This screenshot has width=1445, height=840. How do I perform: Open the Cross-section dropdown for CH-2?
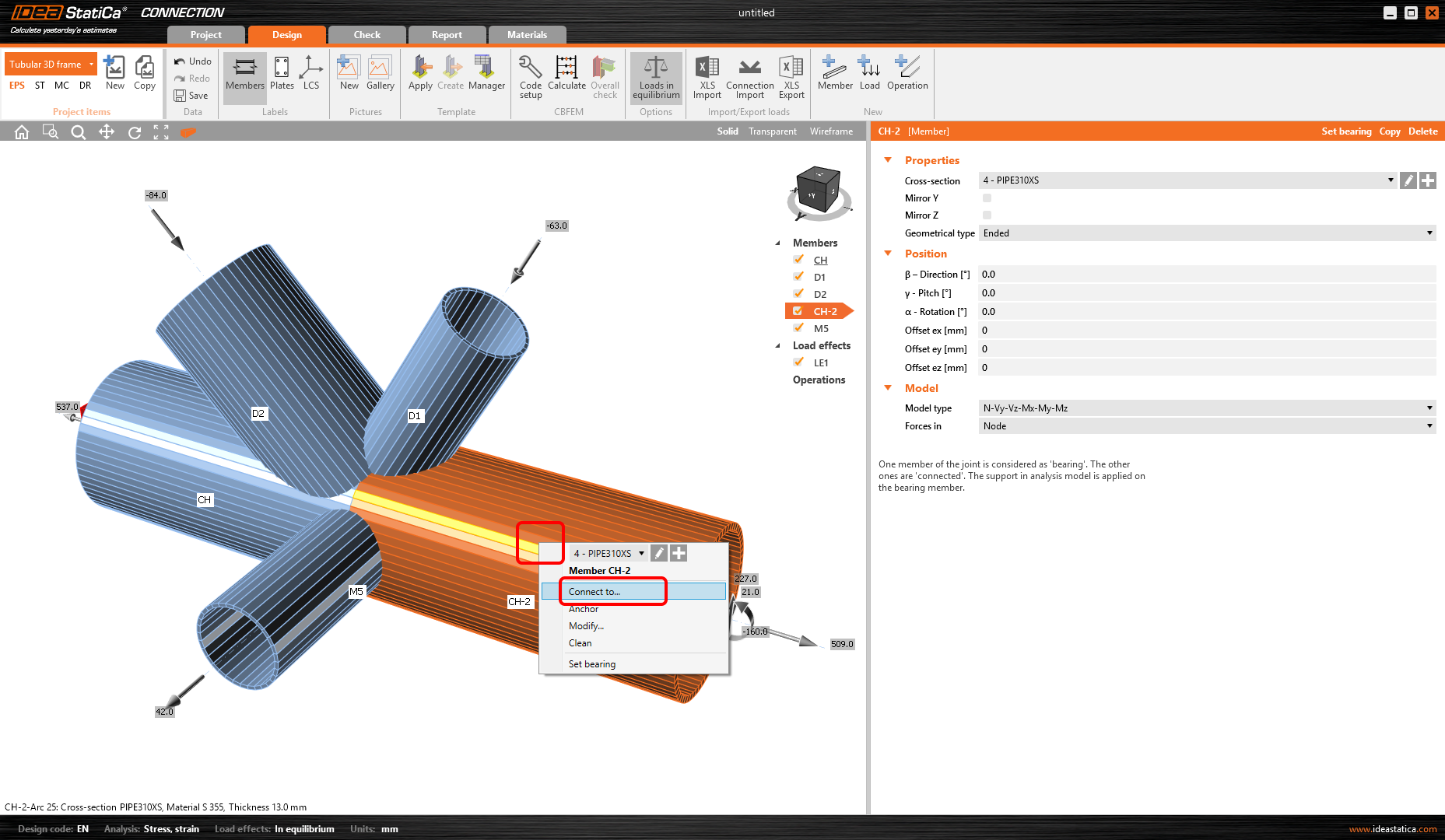click(1391, 180)
